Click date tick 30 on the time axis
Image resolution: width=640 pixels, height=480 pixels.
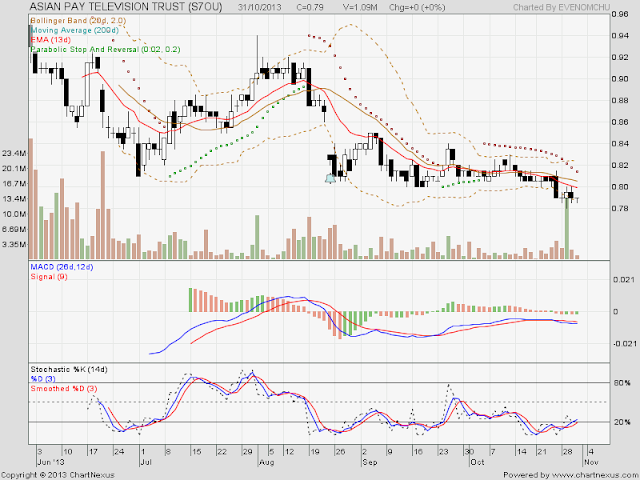pos(469,452)
